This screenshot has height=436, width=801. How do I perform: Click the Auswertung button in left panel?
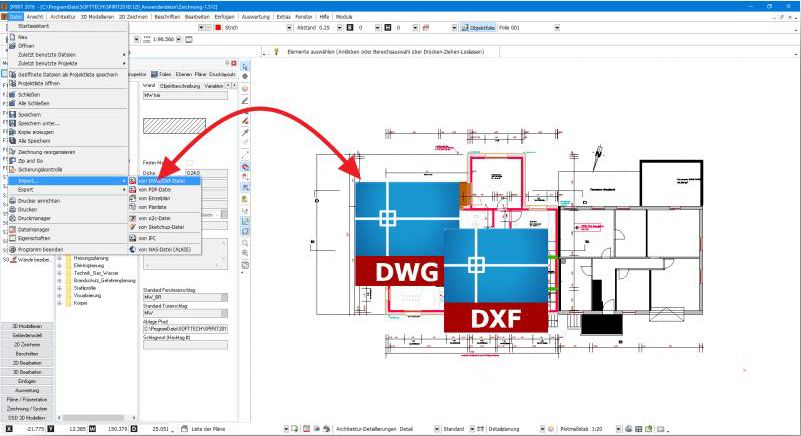click(27, 389)
